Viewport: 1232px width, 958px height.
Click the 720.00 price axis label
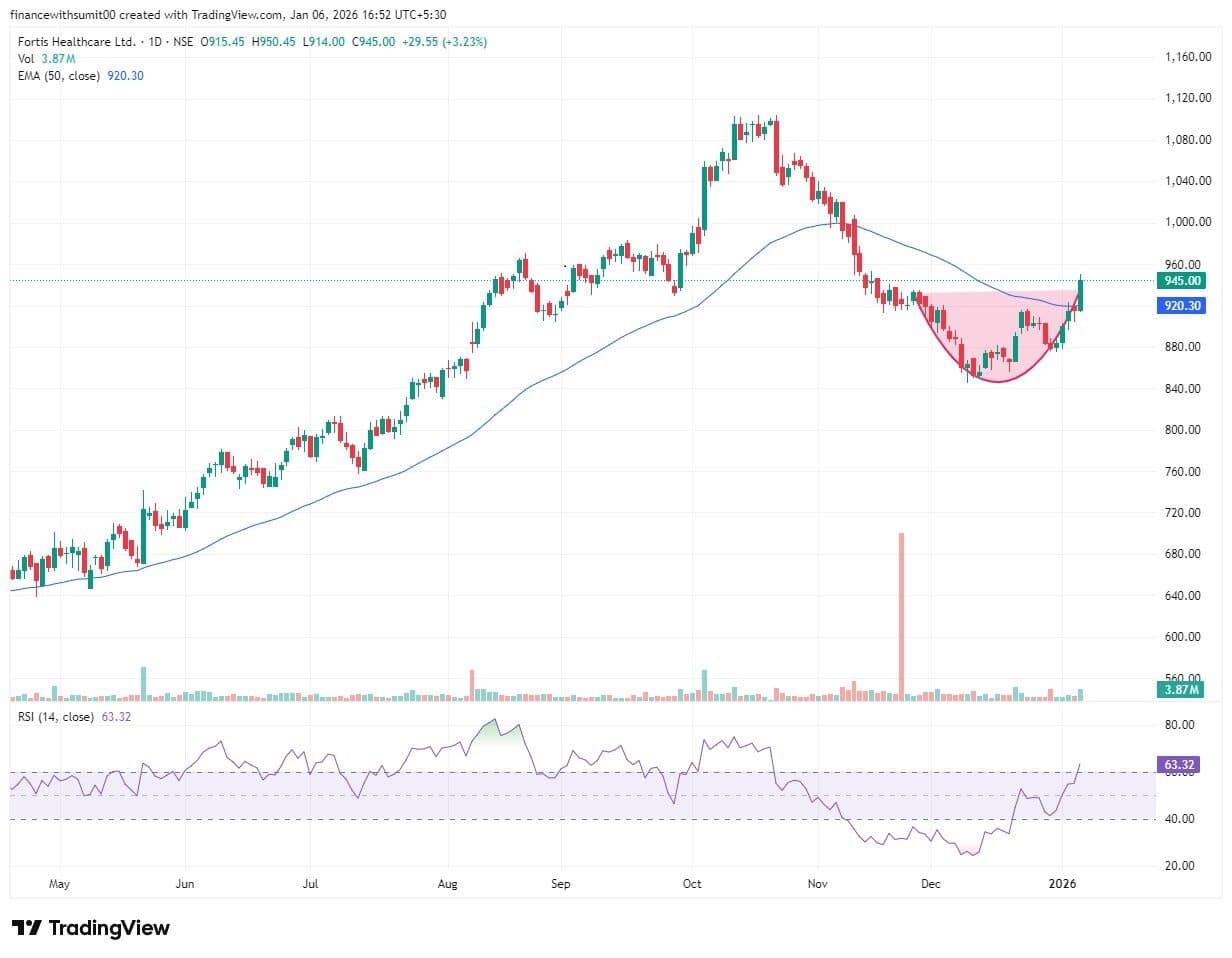pyautogui.click(x=1185, y=513)
